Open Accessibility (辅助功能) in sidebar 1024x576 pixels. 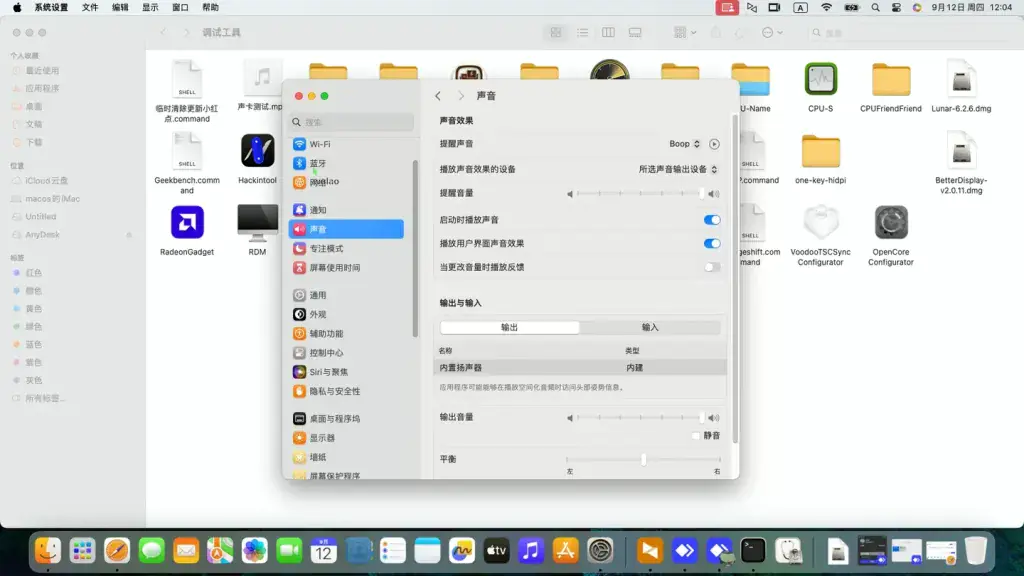click(x=345, y=334)
